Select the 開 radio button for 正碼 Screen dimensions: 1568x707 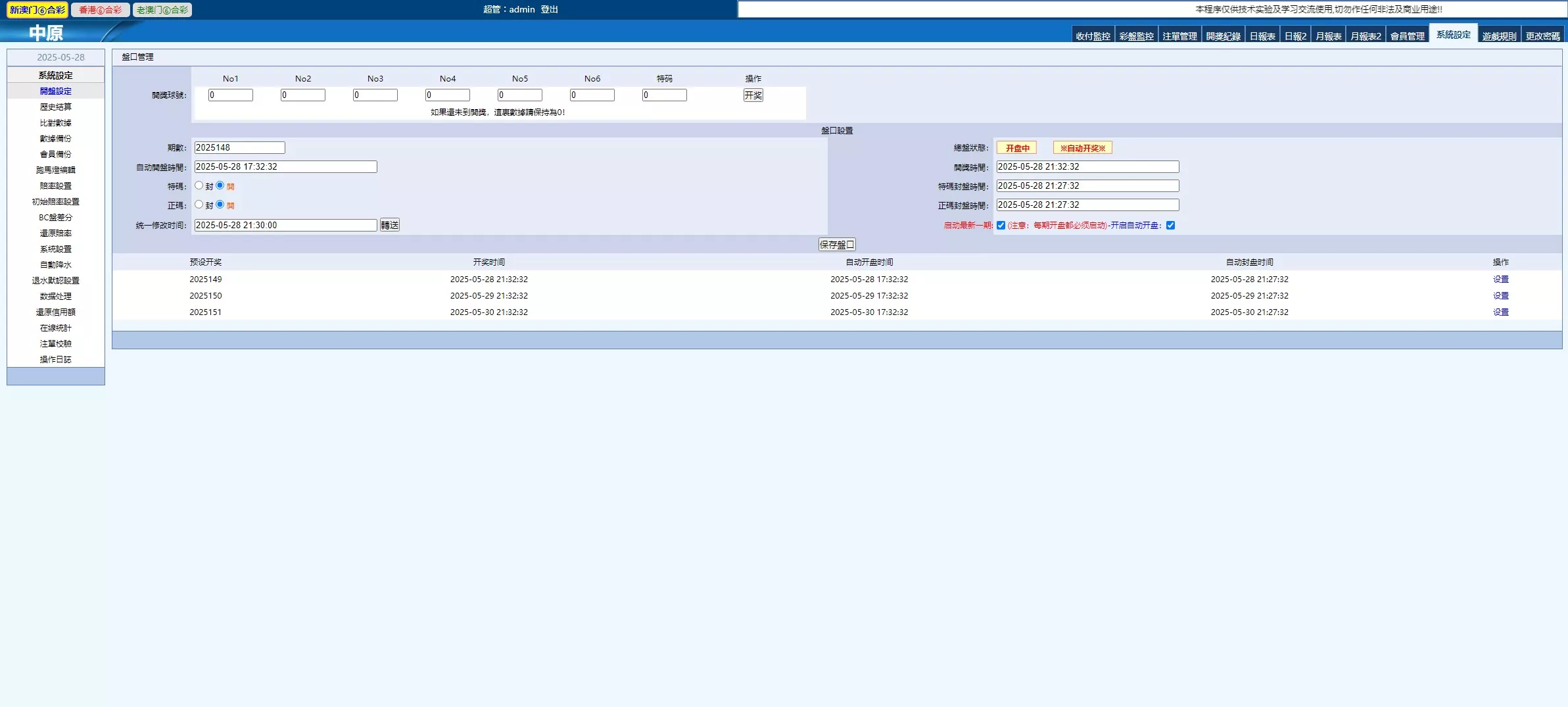coord(220,205)
